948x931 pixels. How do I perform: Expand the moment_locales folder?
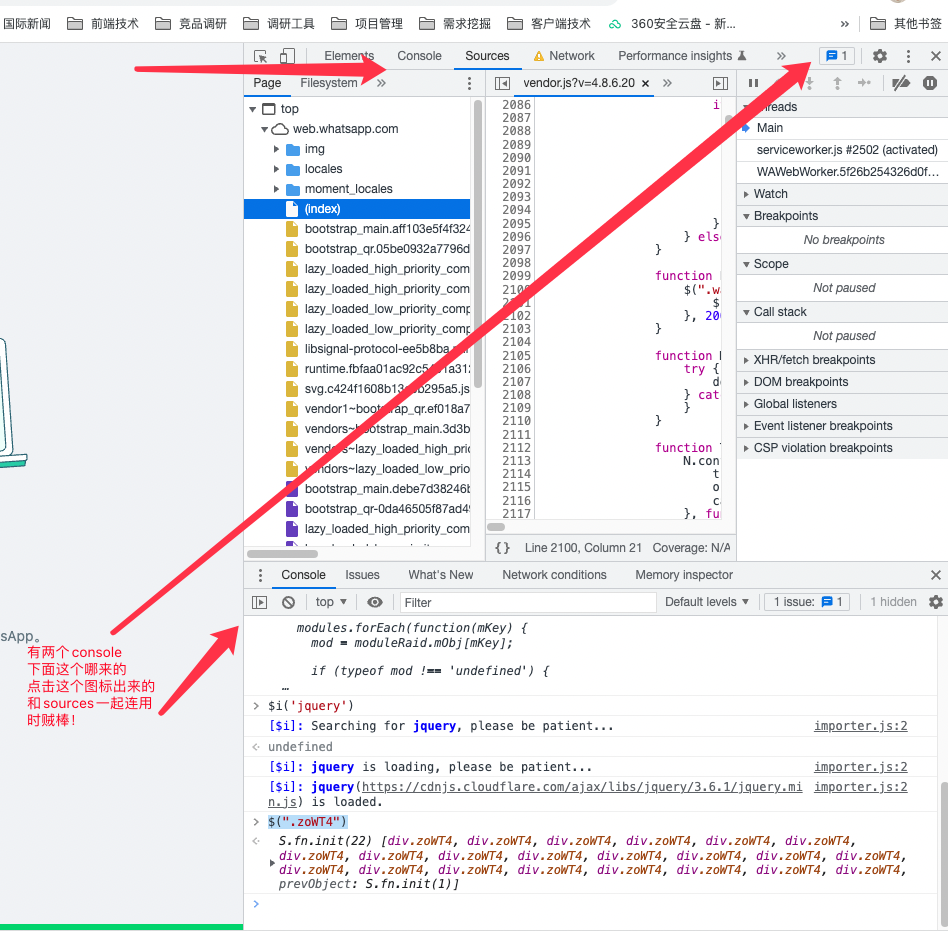click(x=276, y=189)
